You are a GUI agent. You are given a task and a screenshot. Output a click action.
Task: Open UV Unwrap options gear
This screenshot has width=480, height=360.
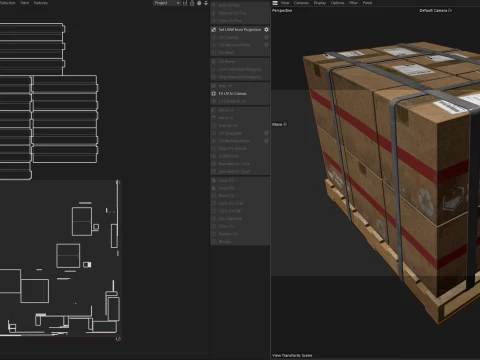point(266,37)
